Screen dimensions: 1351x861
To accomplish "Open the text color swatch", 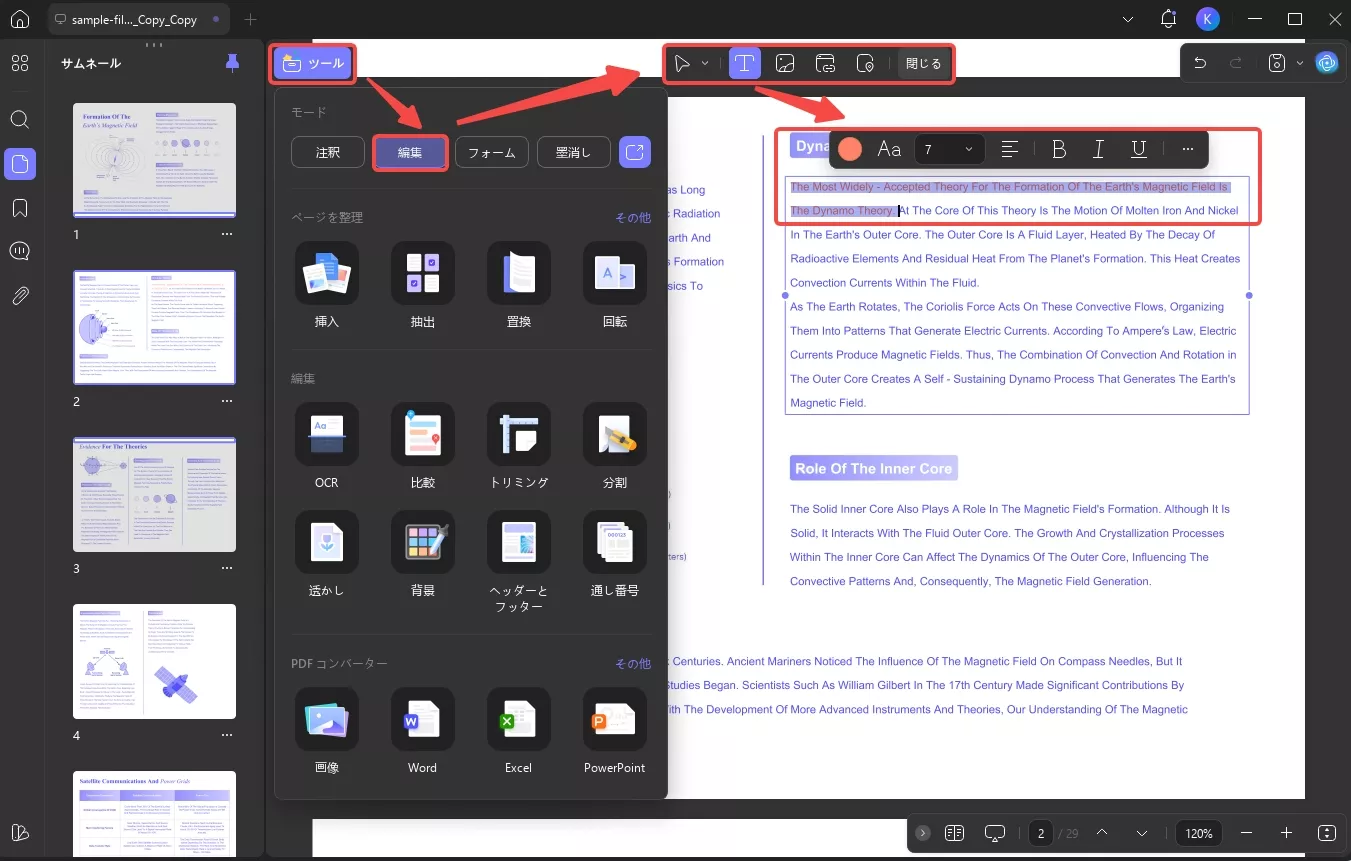I will pyautogui.click(x=848, y=148).
